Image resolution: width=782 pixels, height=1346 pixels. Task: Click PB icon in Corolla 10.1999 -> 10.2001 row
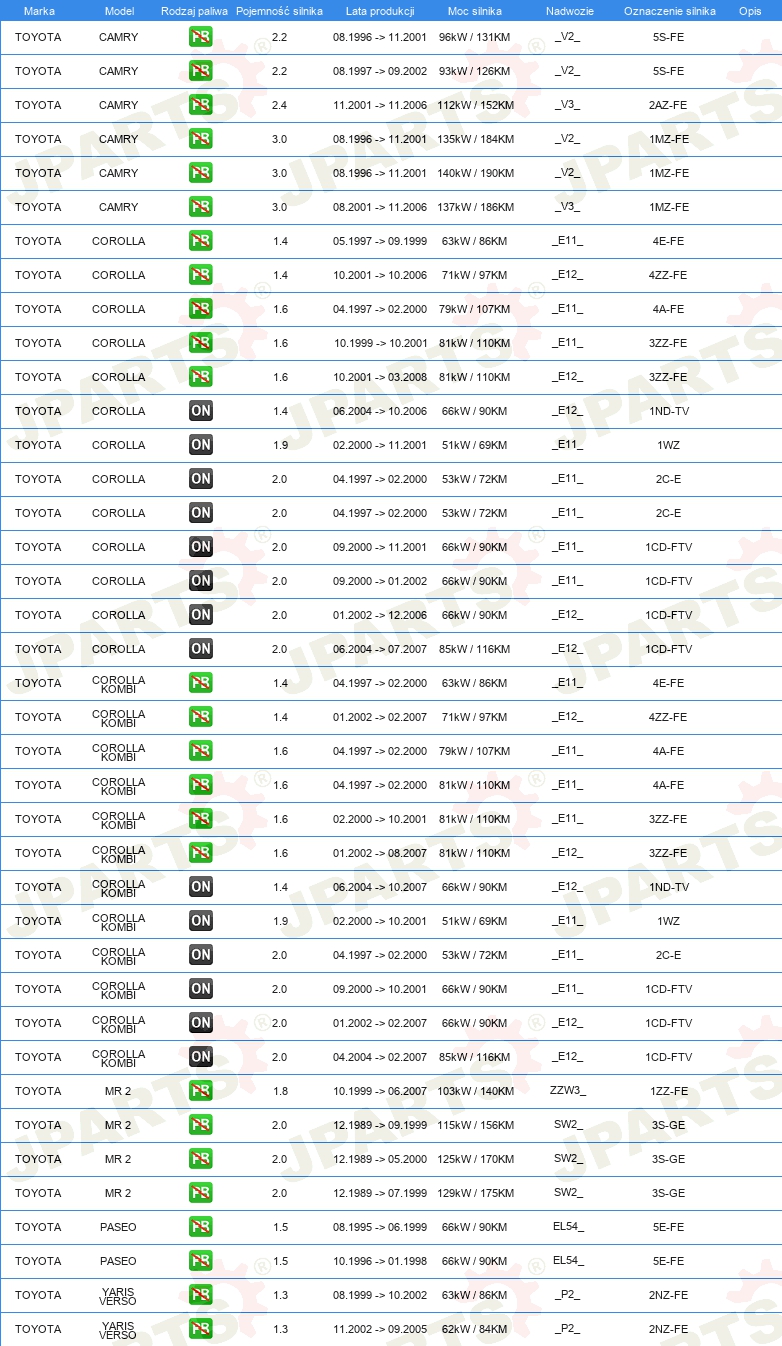200,343
